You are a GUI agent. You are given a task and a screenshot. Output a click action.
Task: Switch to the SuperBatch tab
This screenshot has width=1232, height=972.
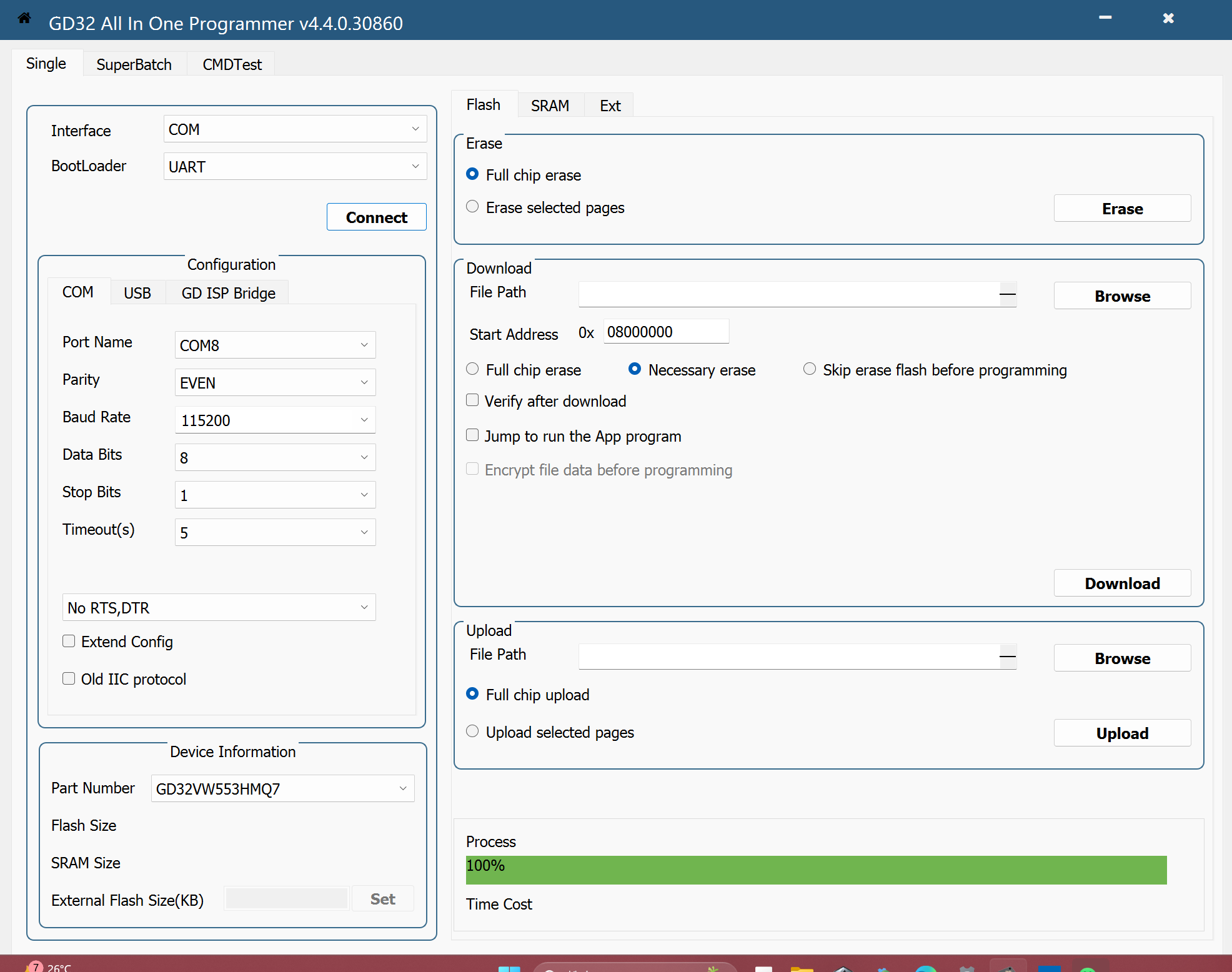(x=134, y=64)
